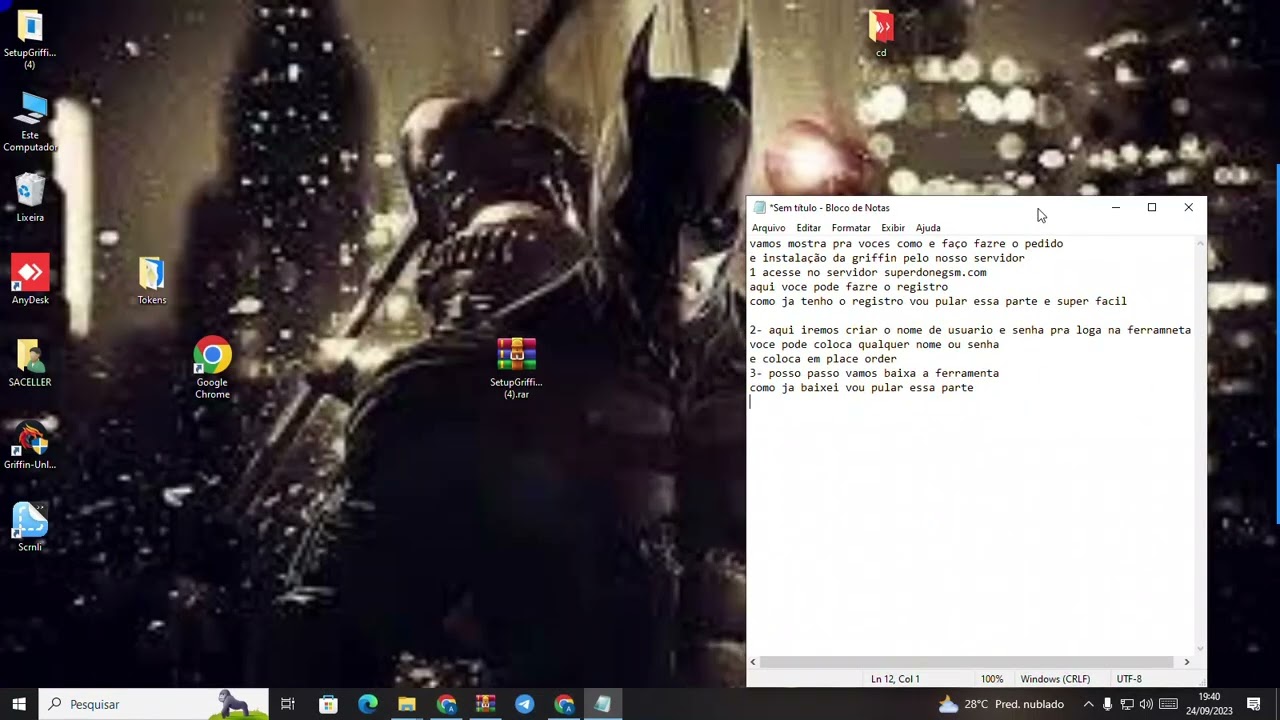The image size is (1280, 720).
Task: Open Telegram from the taskbar
Action: click(x=525, y=704)
